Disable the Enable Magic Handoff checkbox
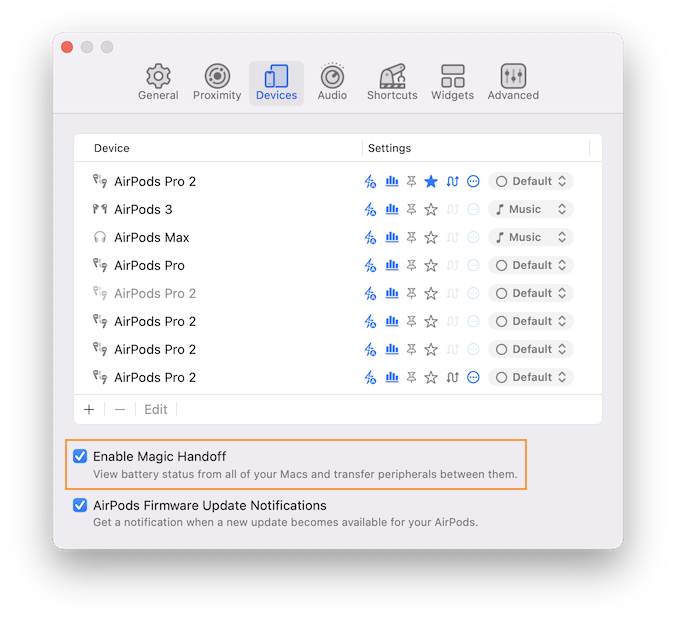Viewport: 675px width, 618px height. tap(80, 456)
